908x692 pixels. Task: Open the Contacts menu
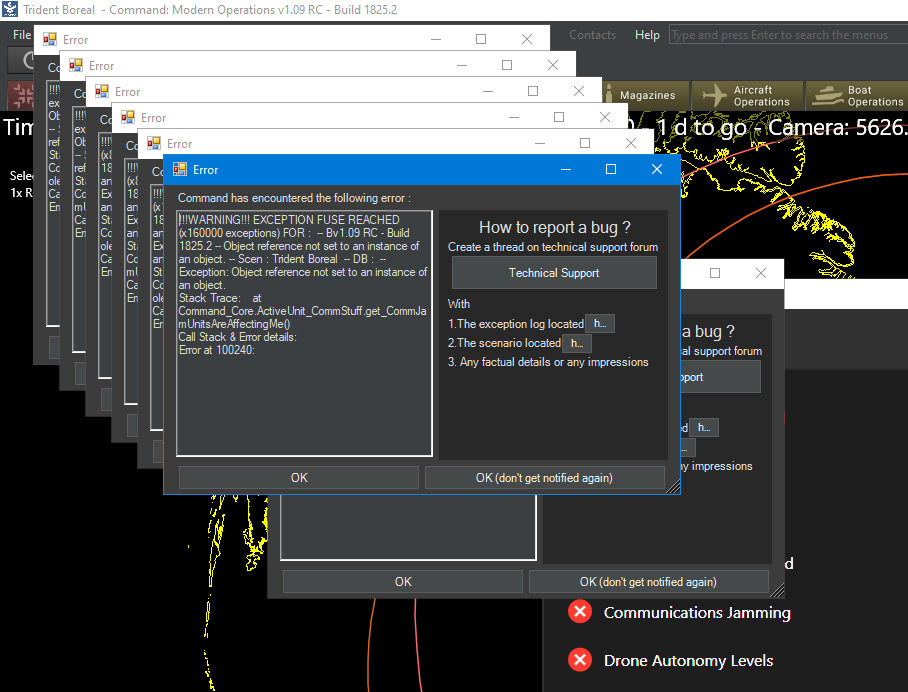coord(592,35)
